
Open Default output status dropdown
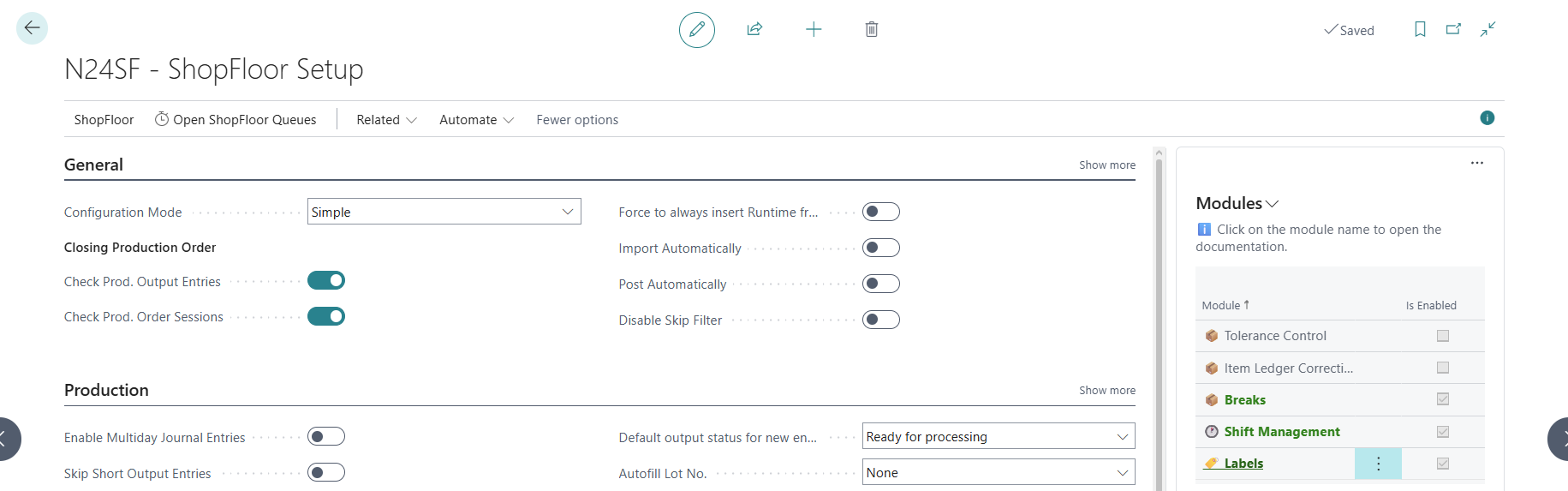point(998,437)
